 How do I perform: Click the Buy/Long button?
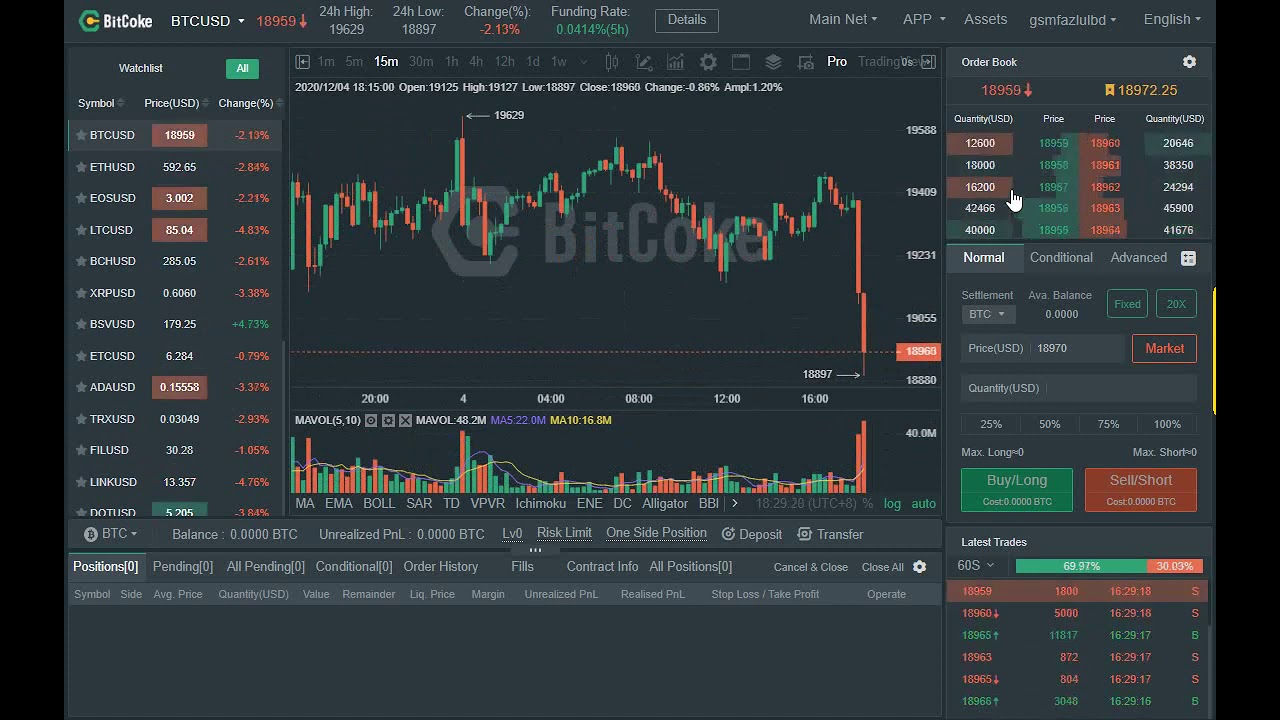(1017, 490)
